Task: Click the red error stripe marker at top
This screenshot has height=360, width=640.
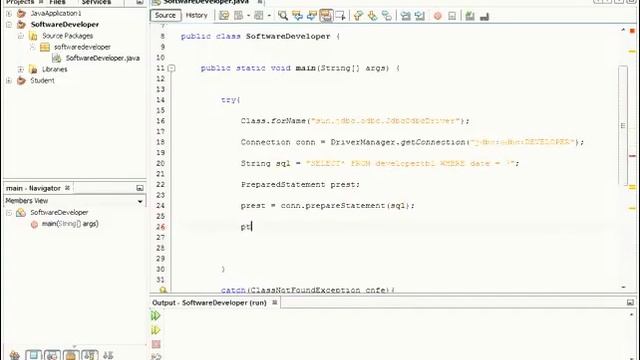Action: click(632, 31)
